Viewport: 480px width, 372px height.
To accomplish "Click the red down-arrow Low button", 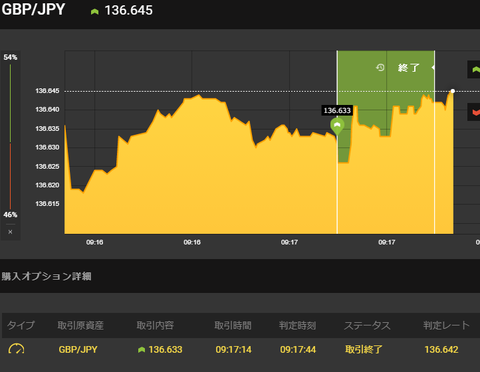I will (474, 112).
